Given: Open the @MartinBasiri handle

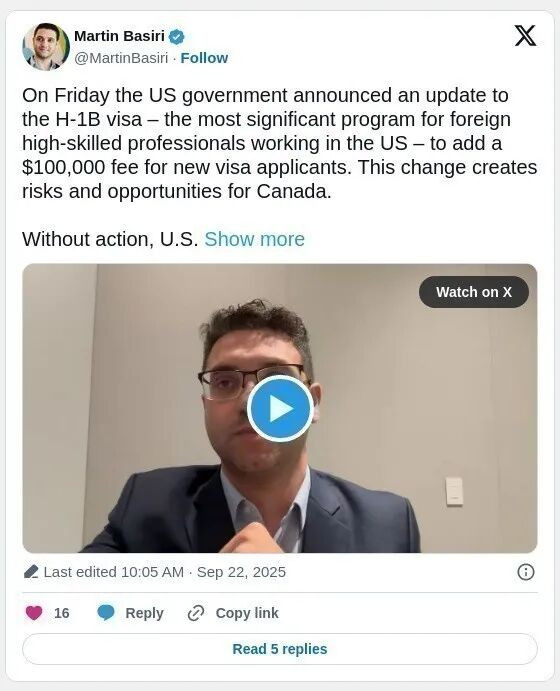Looking at the screenshot, I should 121,58.
